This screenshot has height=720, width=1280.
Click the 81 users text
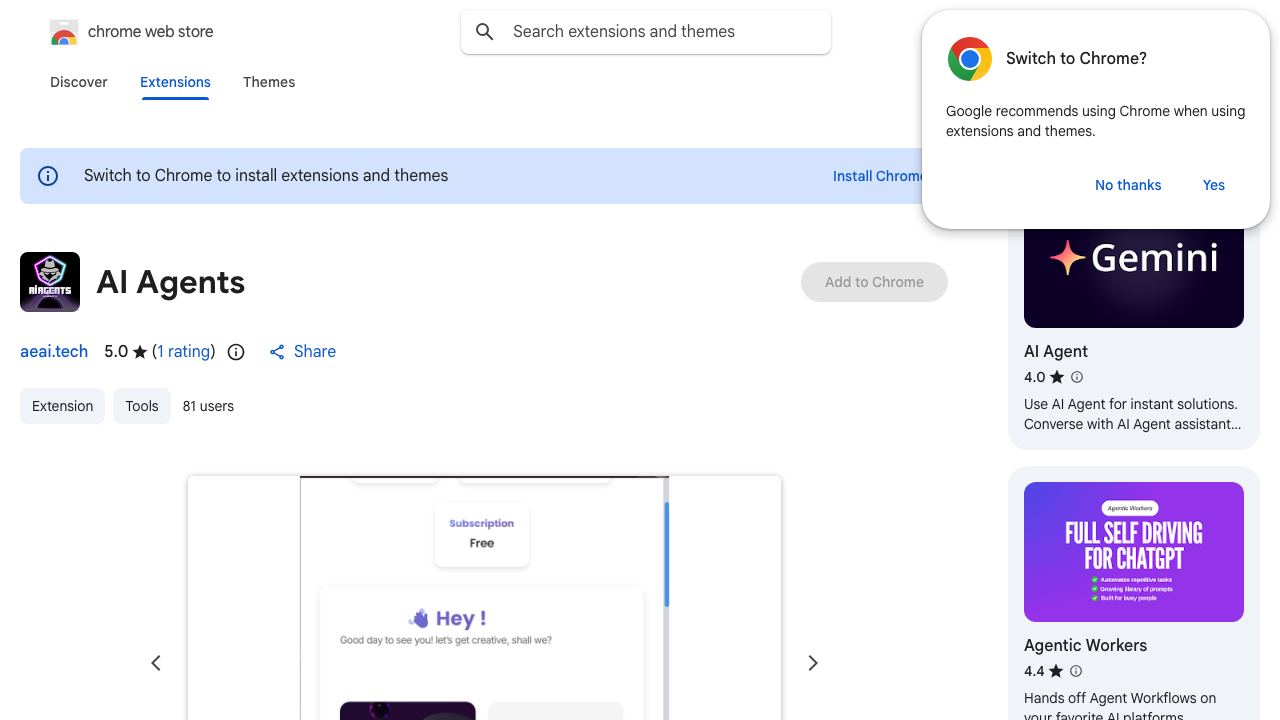tap(208, 406)
